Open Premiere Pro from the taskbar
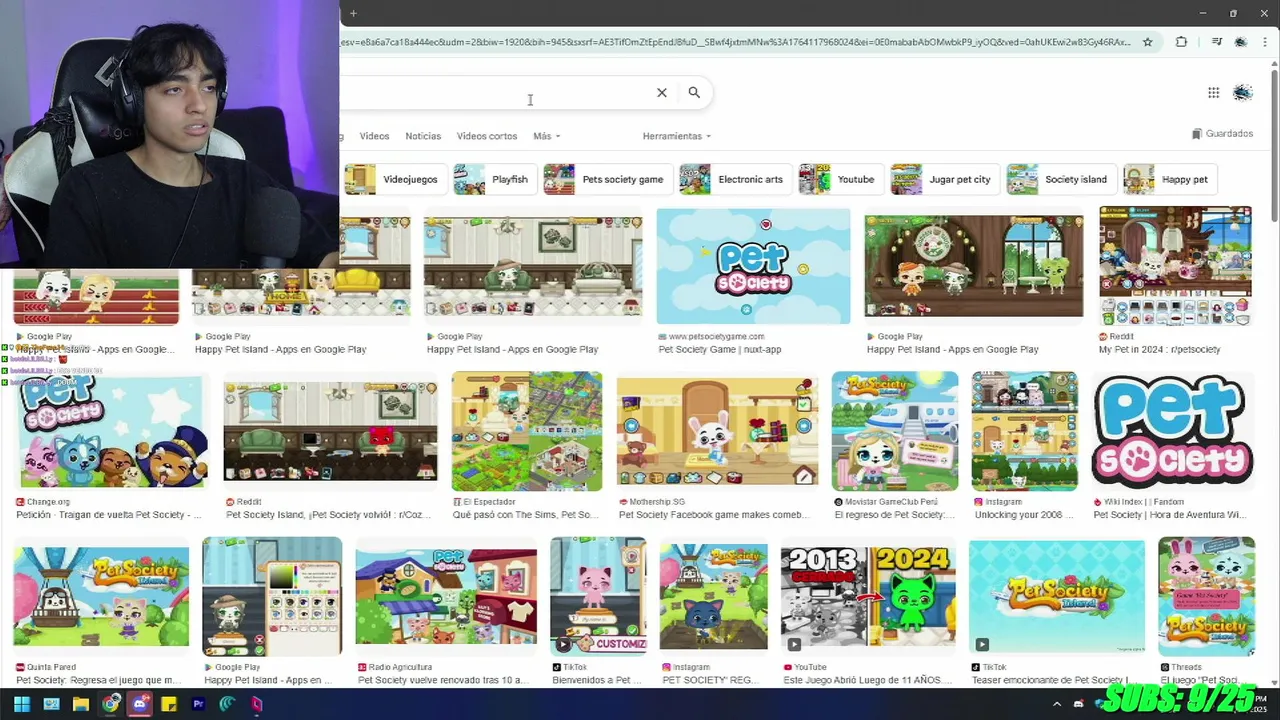Screen dimensions: 1280x720 coord(198,704)
